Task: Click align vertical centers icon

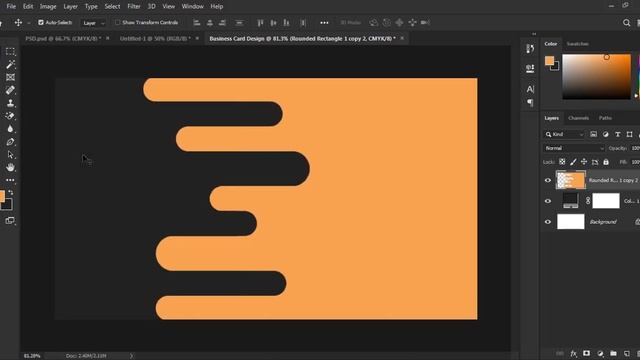Action: 273,23
